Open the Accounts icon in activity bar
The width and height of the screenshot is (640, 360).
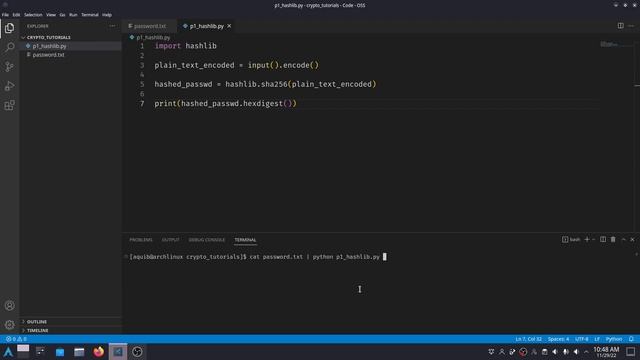point(9,305)
